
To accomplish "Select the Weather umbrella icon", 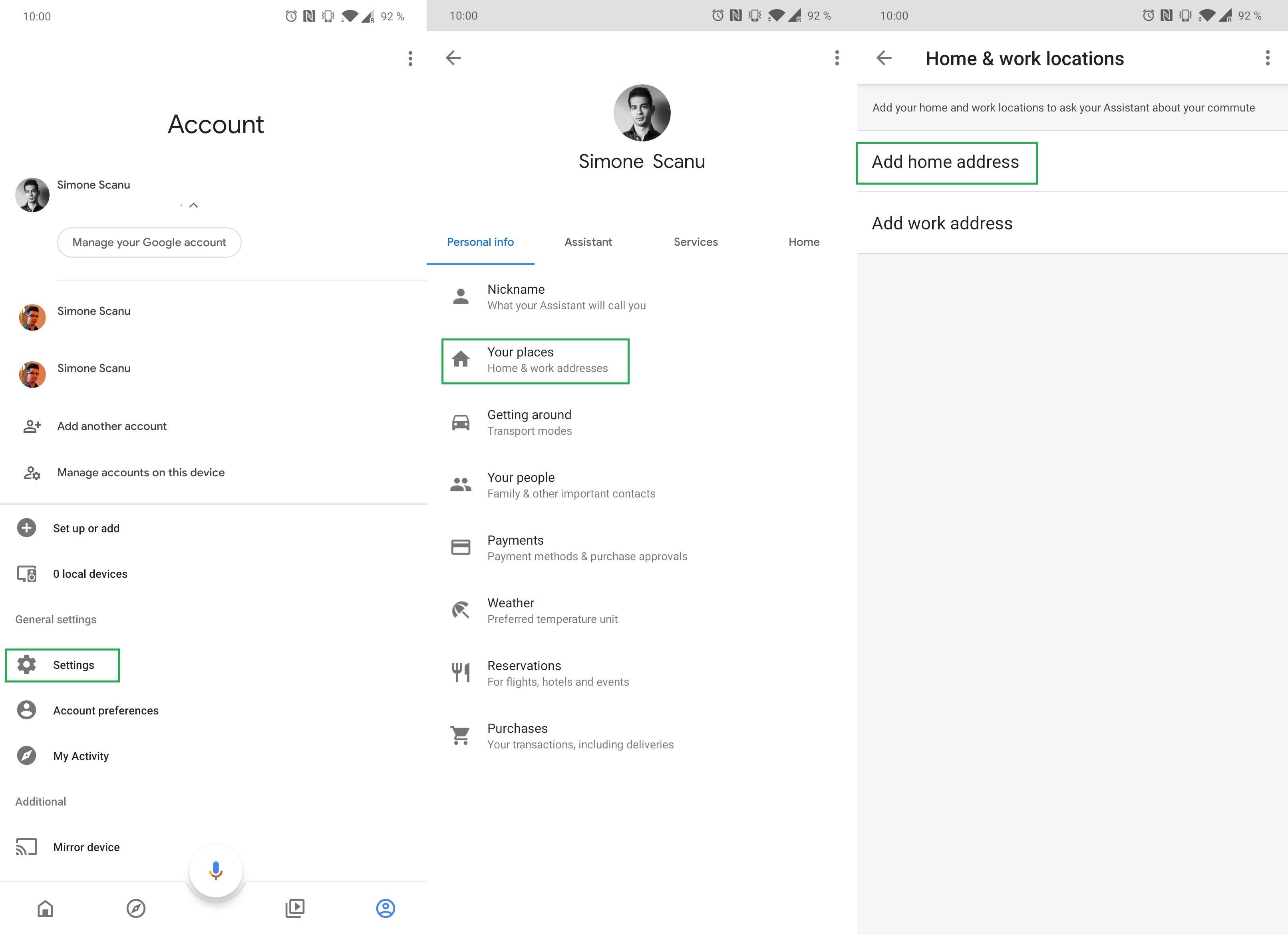I will (461, 610).
